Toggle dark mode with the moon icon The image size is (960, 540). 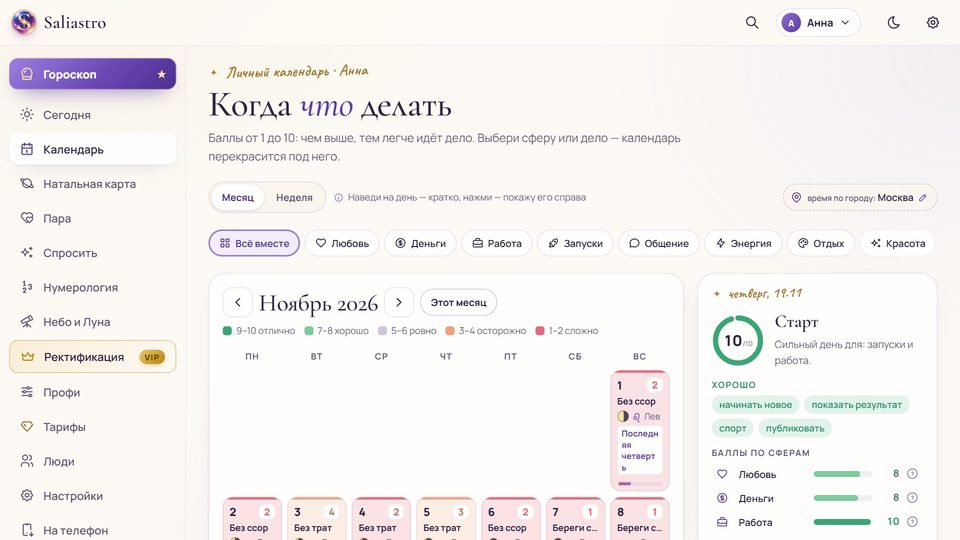893,23
